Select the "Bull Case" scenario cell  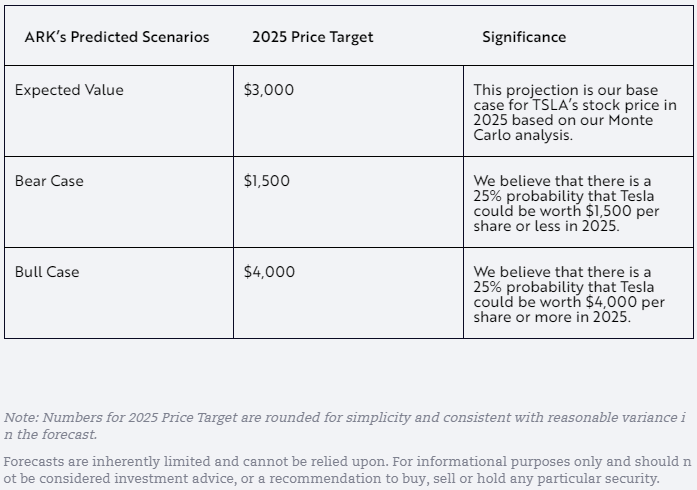point(47,272)
